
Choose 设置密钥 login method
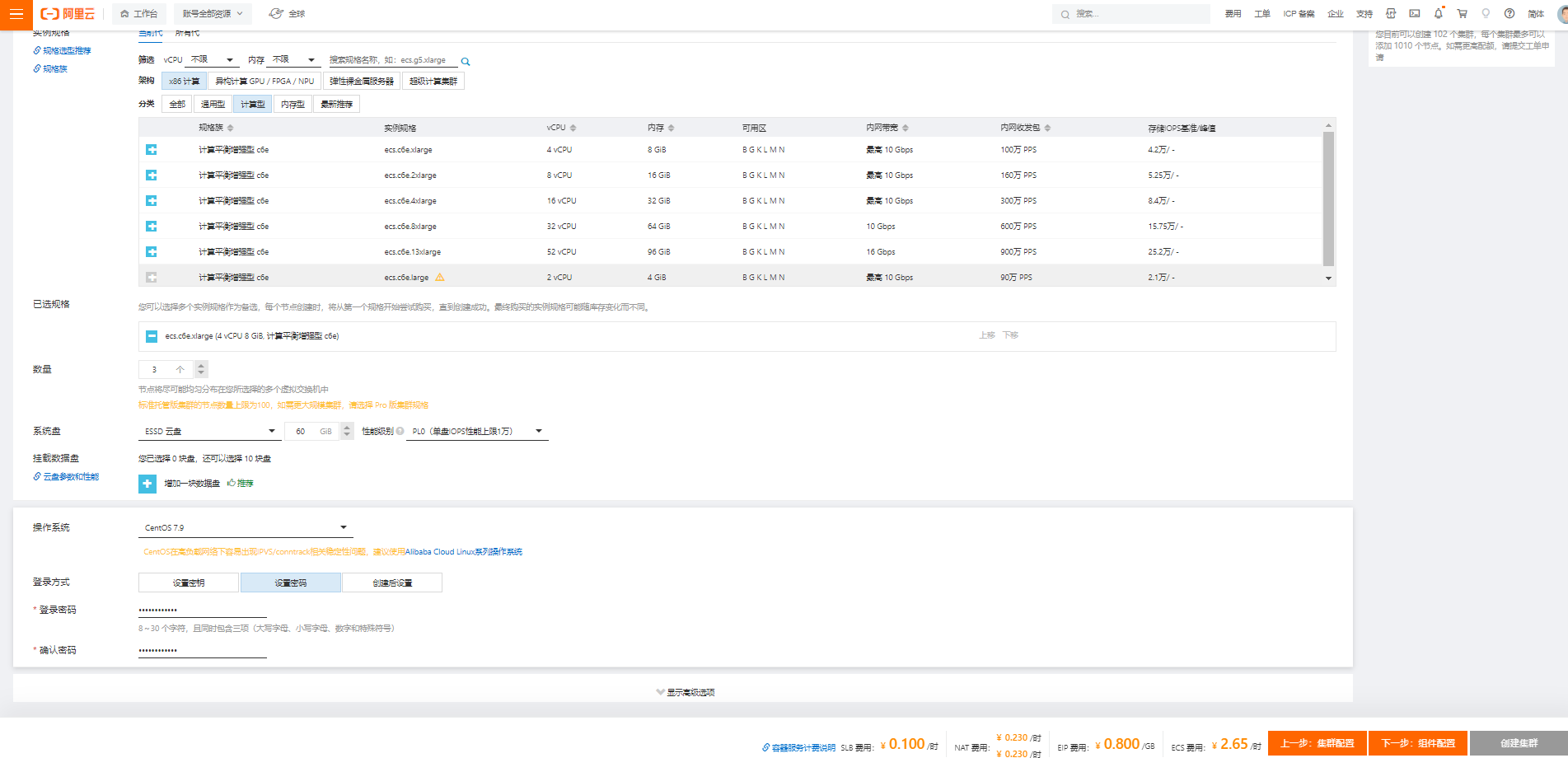click(189, 583)
